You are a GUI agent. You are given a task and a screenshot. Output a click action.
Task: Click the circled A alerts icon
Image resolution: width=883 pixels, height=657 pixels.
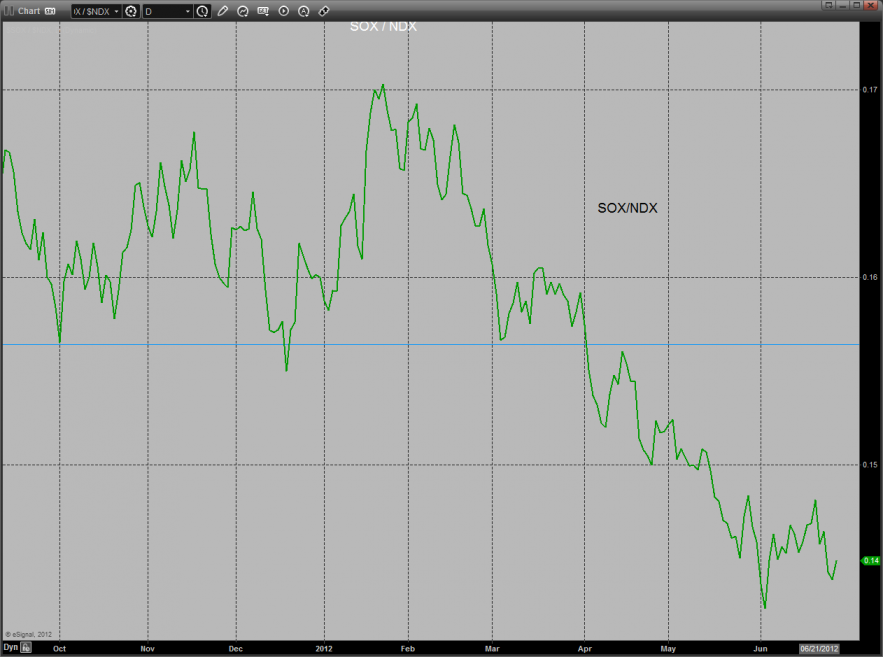304,11
